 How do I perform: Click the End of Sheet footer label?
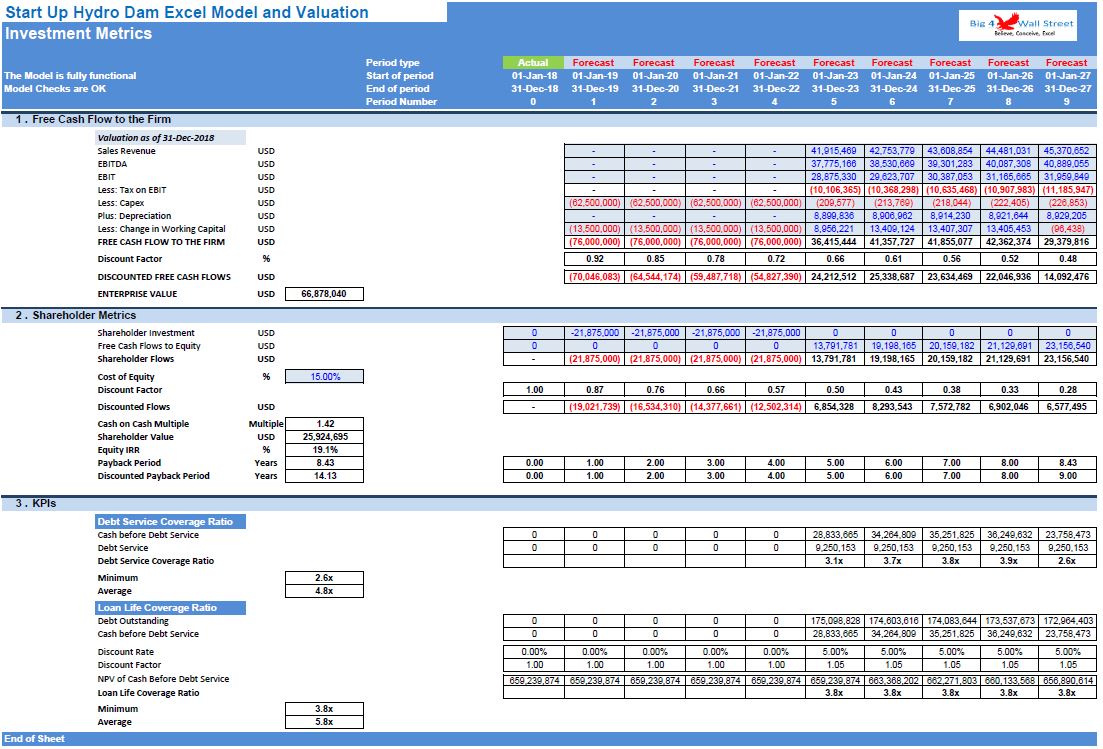click(34, 739)
